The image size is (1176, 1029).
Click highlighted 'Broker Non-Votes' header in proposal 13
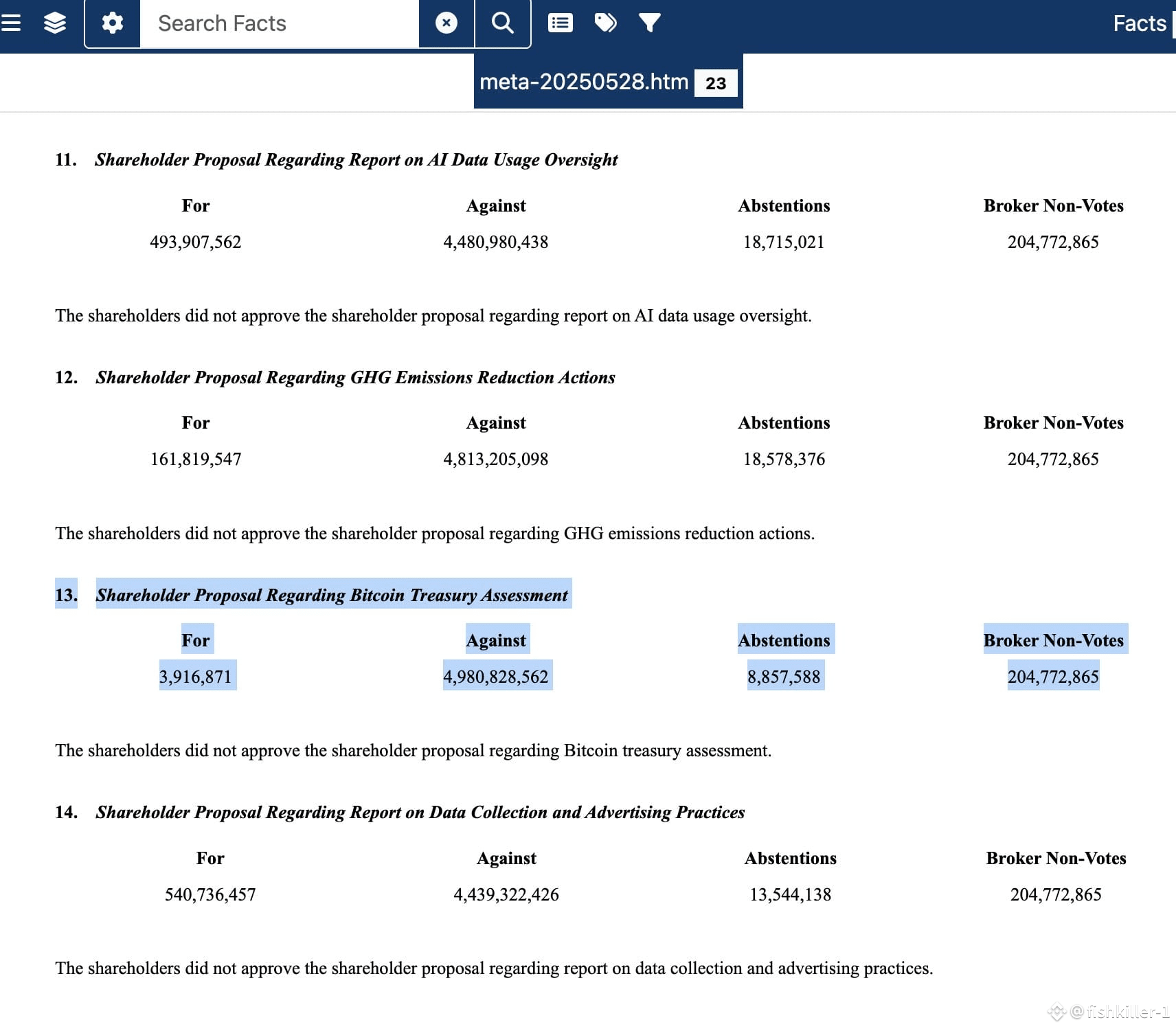click(x=1054, y=640)
